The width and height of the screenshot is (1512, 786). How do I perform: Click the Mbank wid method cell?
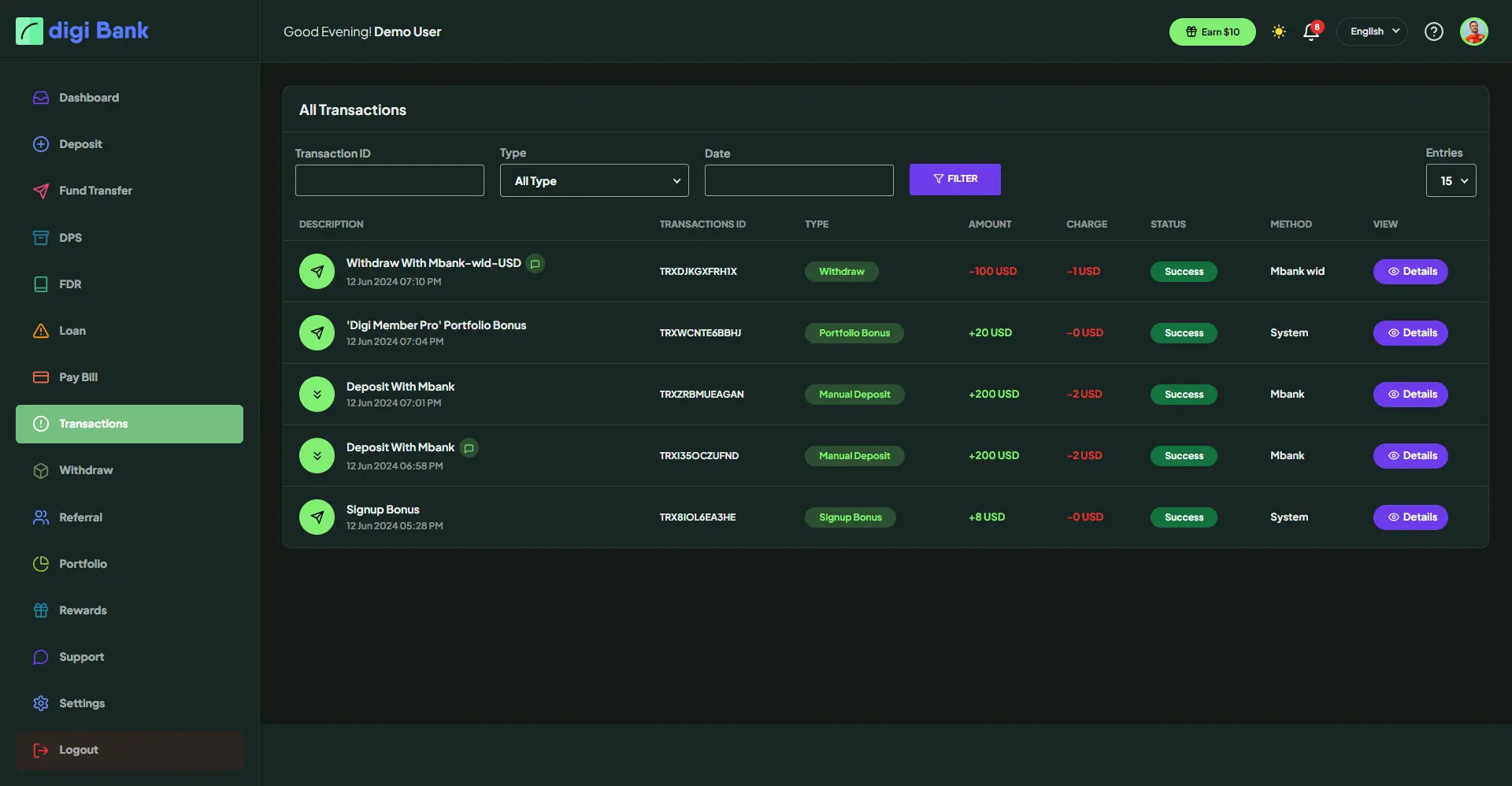pyautogui.click(x=1297, y=272)
